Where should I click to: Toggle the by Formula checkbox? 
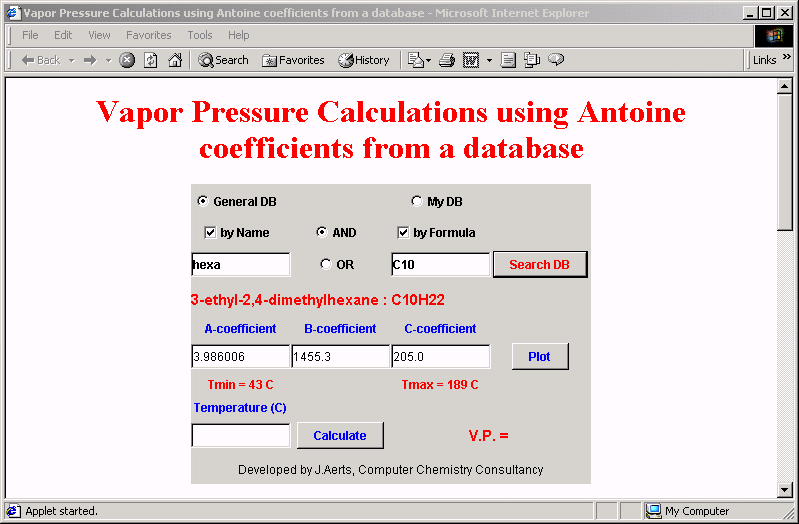coord(404,233)
